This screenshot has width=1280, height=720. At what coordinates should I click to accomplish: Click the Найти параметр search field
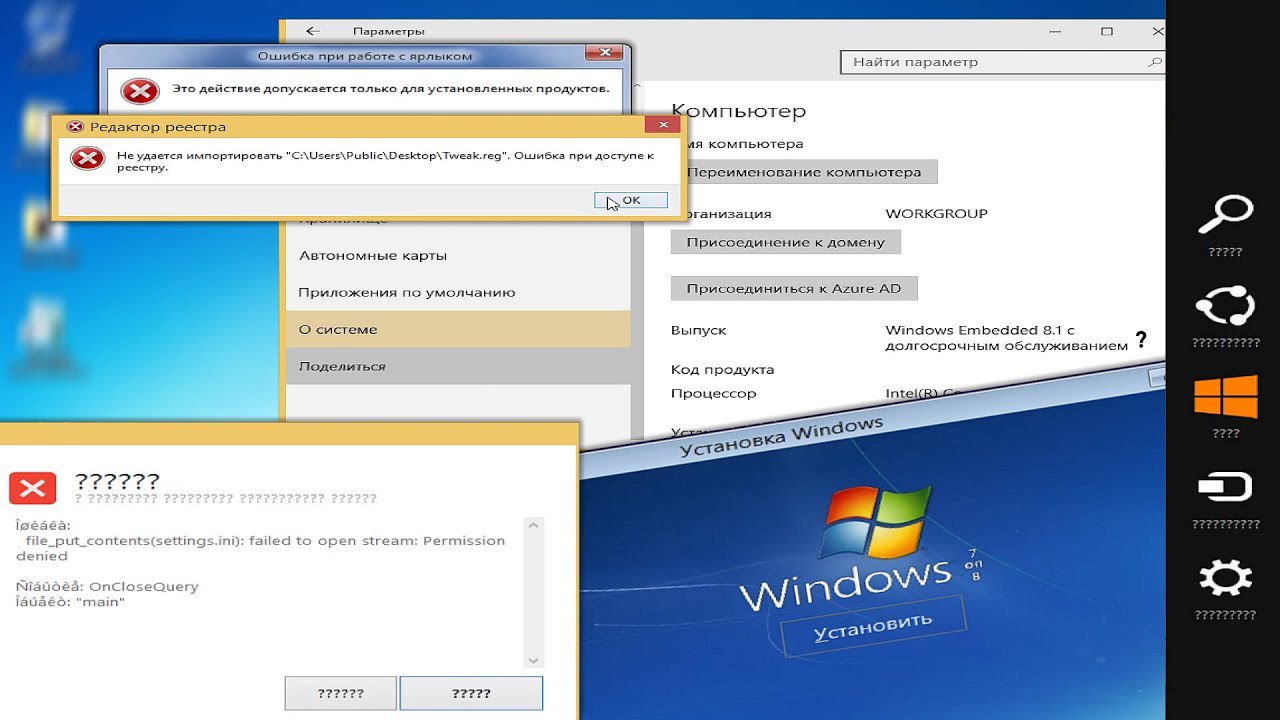click(1003, 62)
